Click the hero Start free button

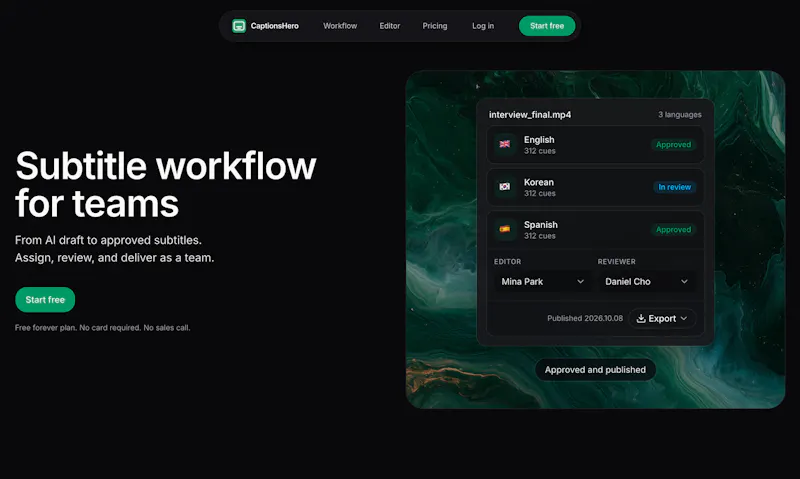pyautogui.click(x=45, y=300)
